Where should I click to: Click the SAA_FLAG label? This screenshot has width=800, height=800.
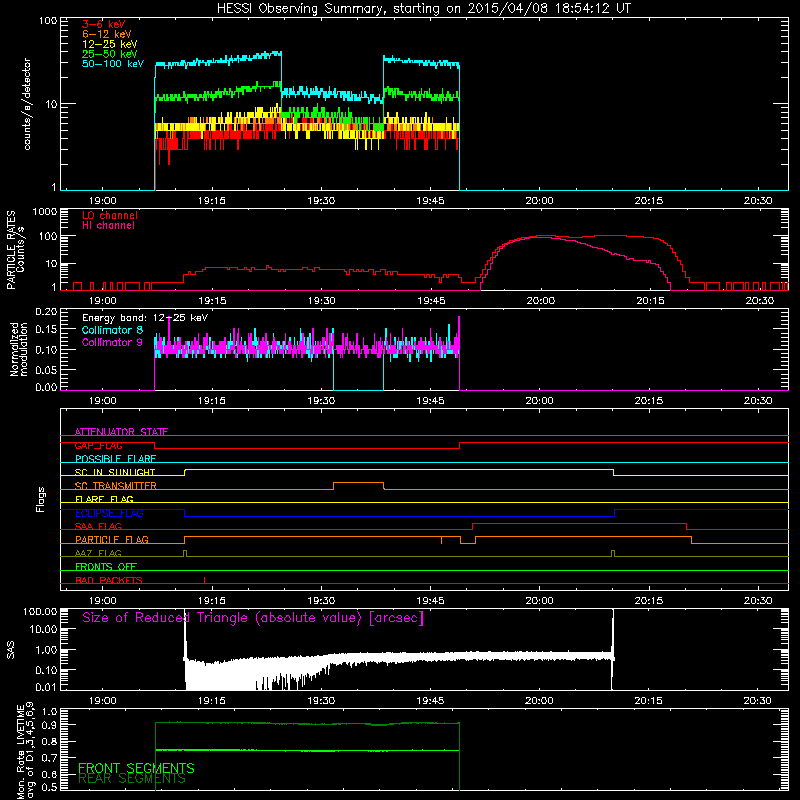[98, 526]
